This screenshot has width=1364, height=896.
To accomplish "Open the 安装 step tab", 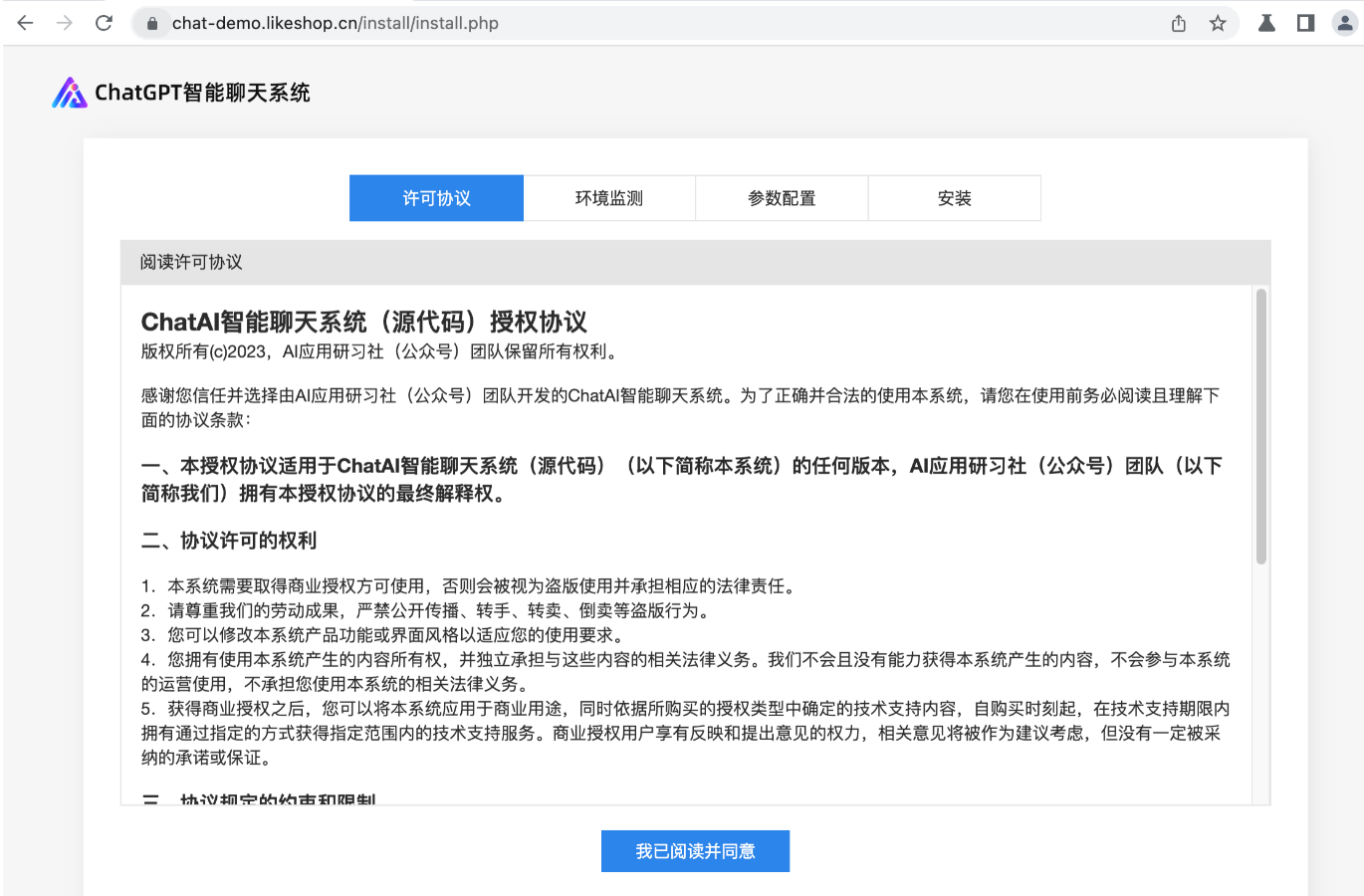I will coord(954,198).
